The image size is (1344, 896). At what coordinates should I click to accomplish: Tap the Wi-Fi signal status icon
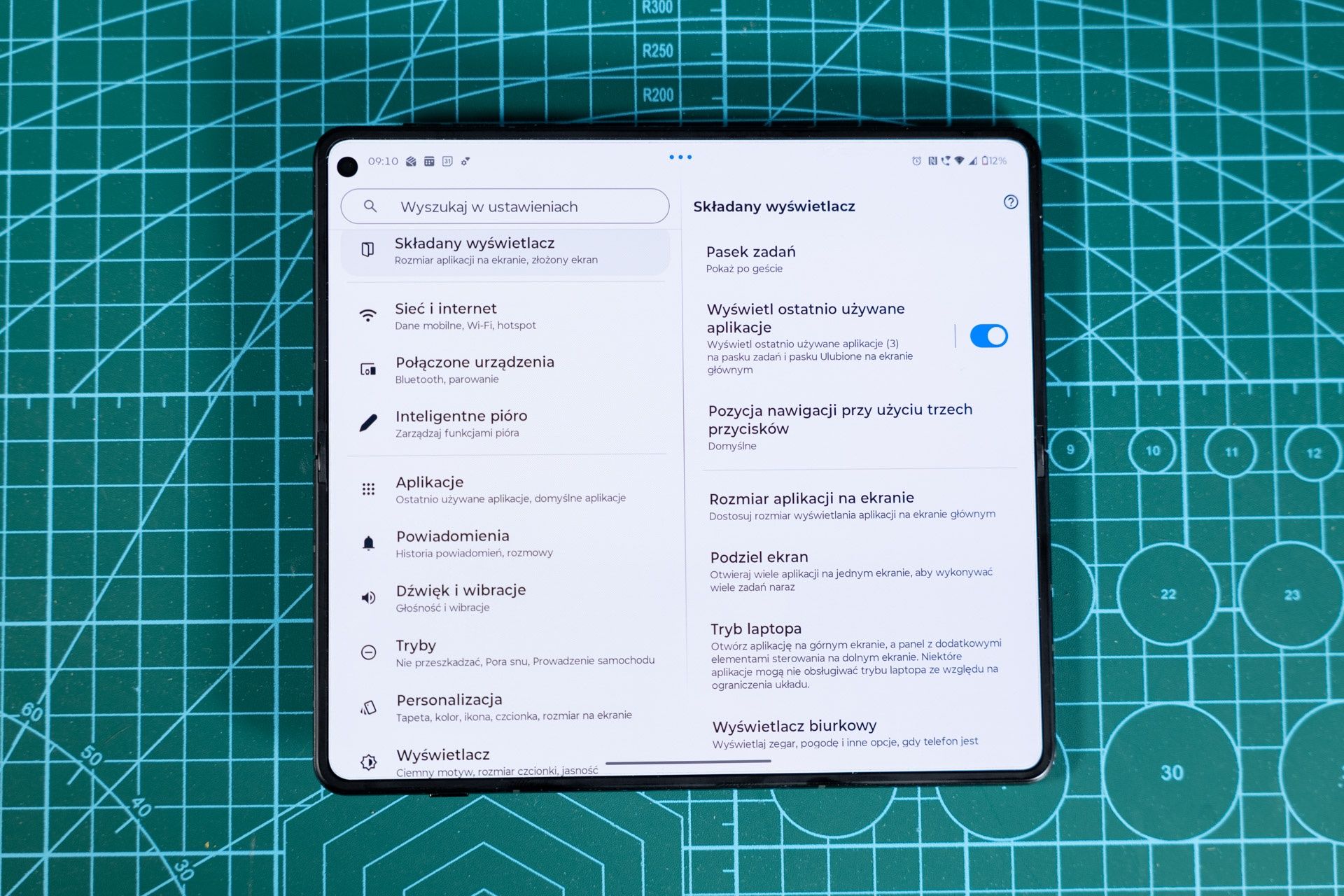point(959,161)
